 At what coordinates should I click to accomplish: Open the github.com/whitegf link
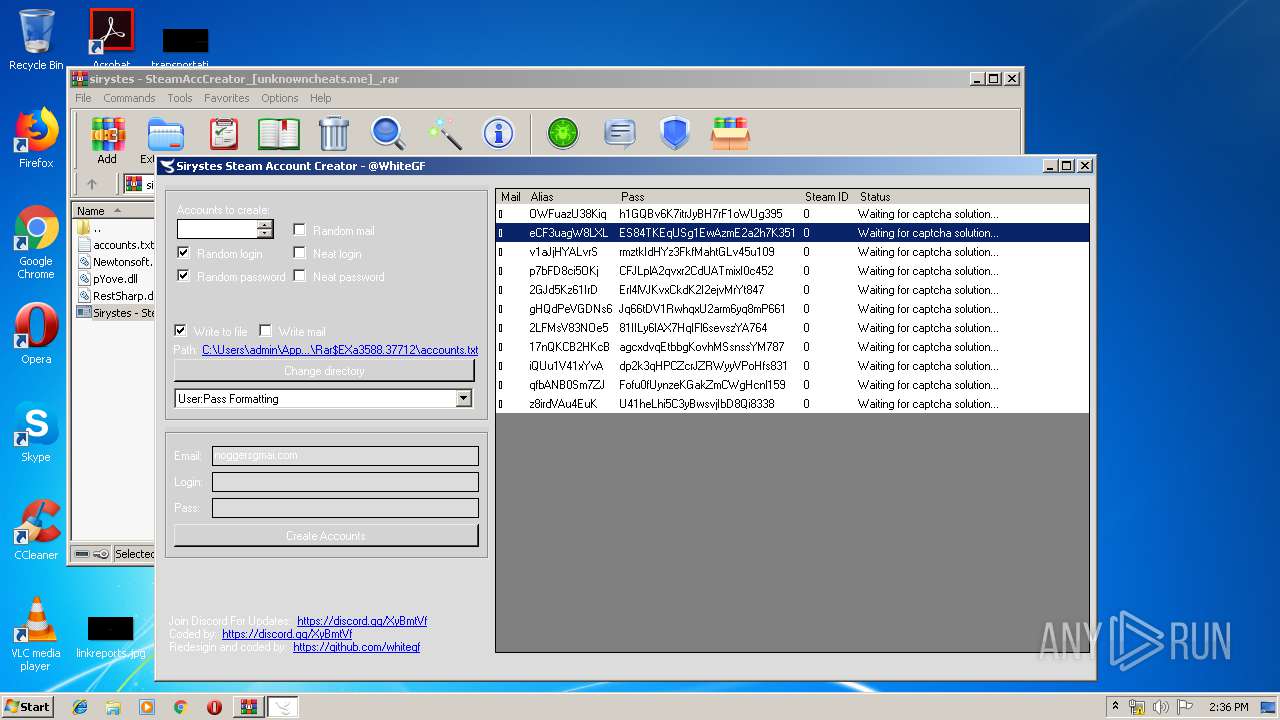356,647
